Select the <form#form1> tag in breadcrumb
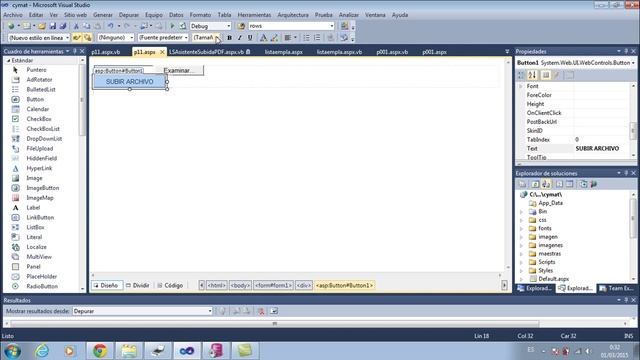The height and width of the screenshot is (360, 640). 273,285
